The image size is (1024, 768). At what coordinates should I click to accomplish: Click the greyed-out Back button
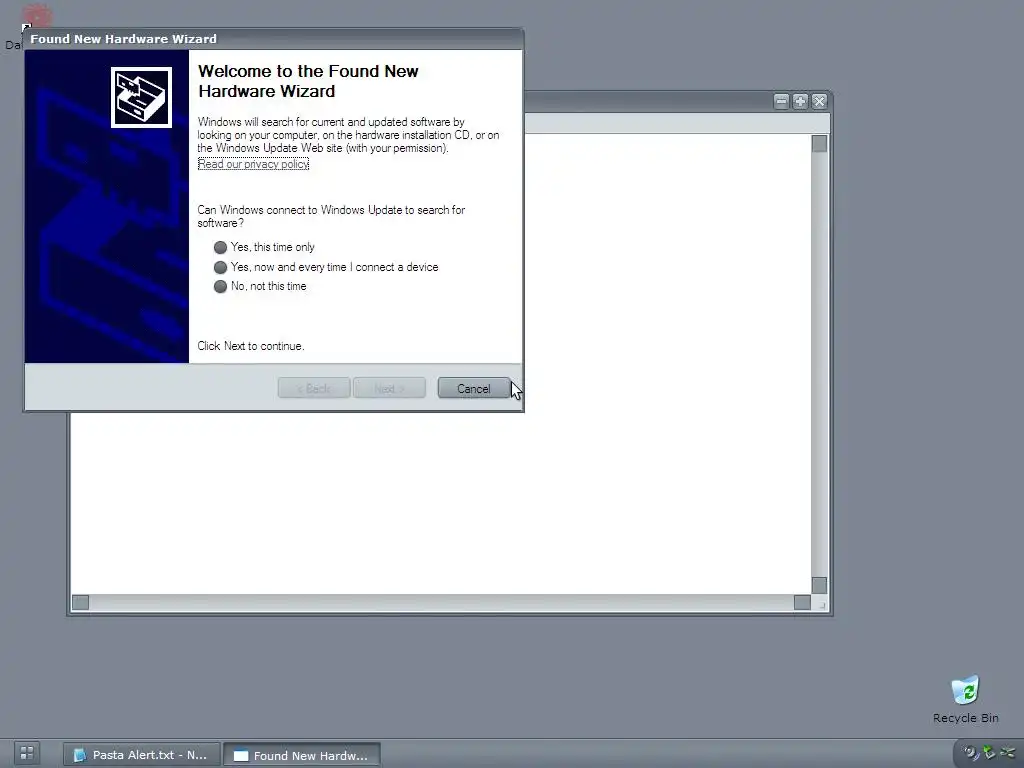pos(314,388)
